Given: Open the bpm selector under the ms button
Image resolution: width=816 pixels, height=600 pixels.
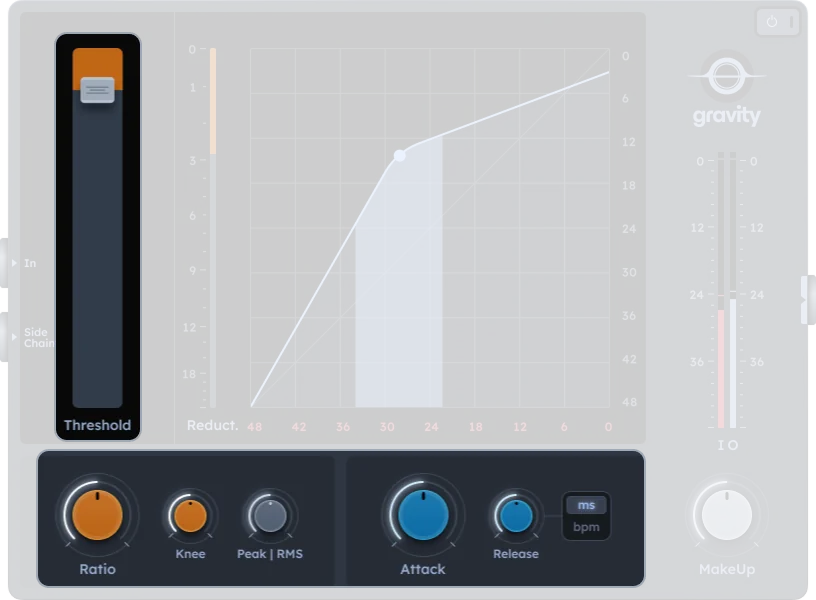Looking at the screenshot, I should click(585, 526).
